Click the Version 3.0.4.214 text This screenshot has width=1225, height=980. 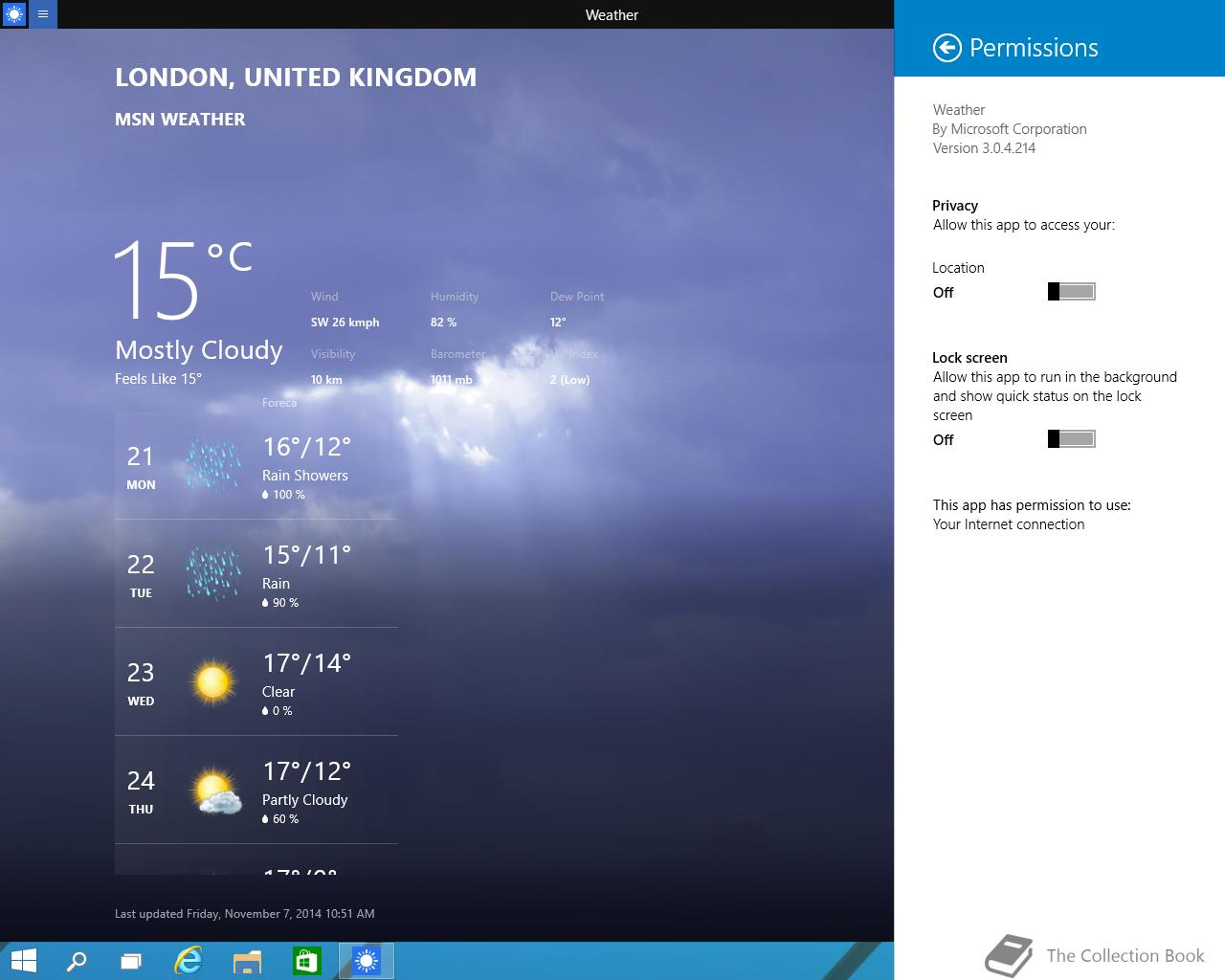(x=984, y=148)
